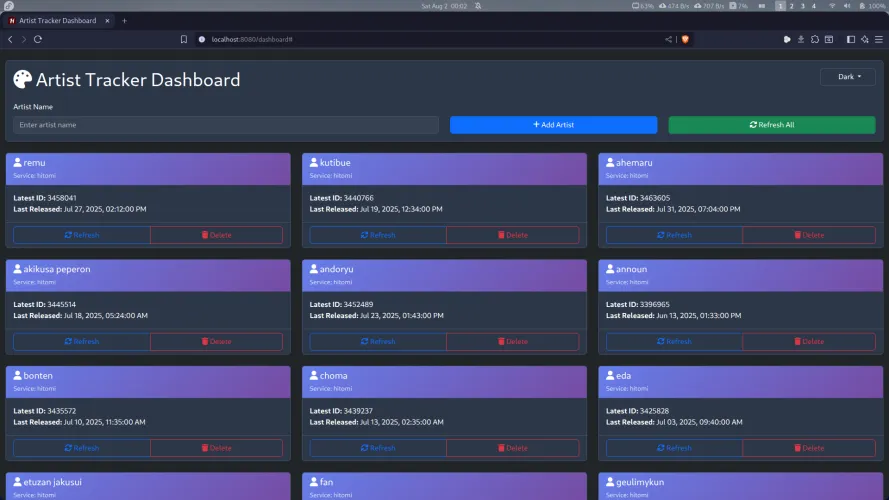The width and height of the screenshot is (889, 500).
Task: Click the user icon next to andoryu
Action: 314,269
